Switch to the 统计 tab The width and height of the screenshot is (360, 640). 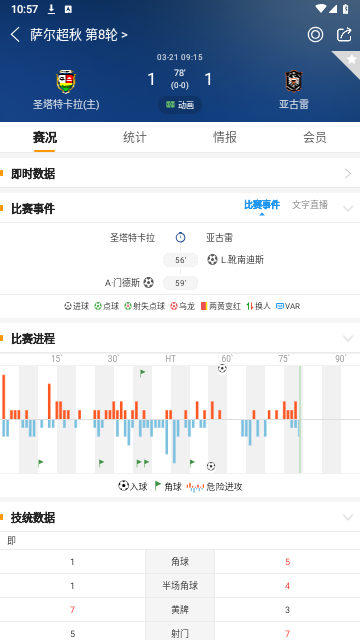135,138
